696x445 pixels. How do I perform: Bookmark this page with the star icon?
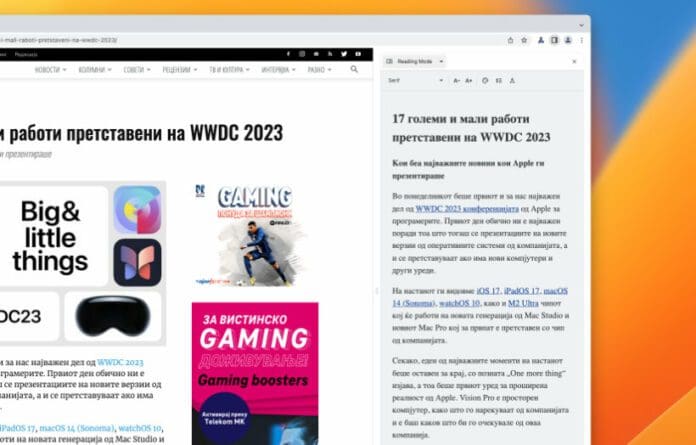click(x=524, y=40)
